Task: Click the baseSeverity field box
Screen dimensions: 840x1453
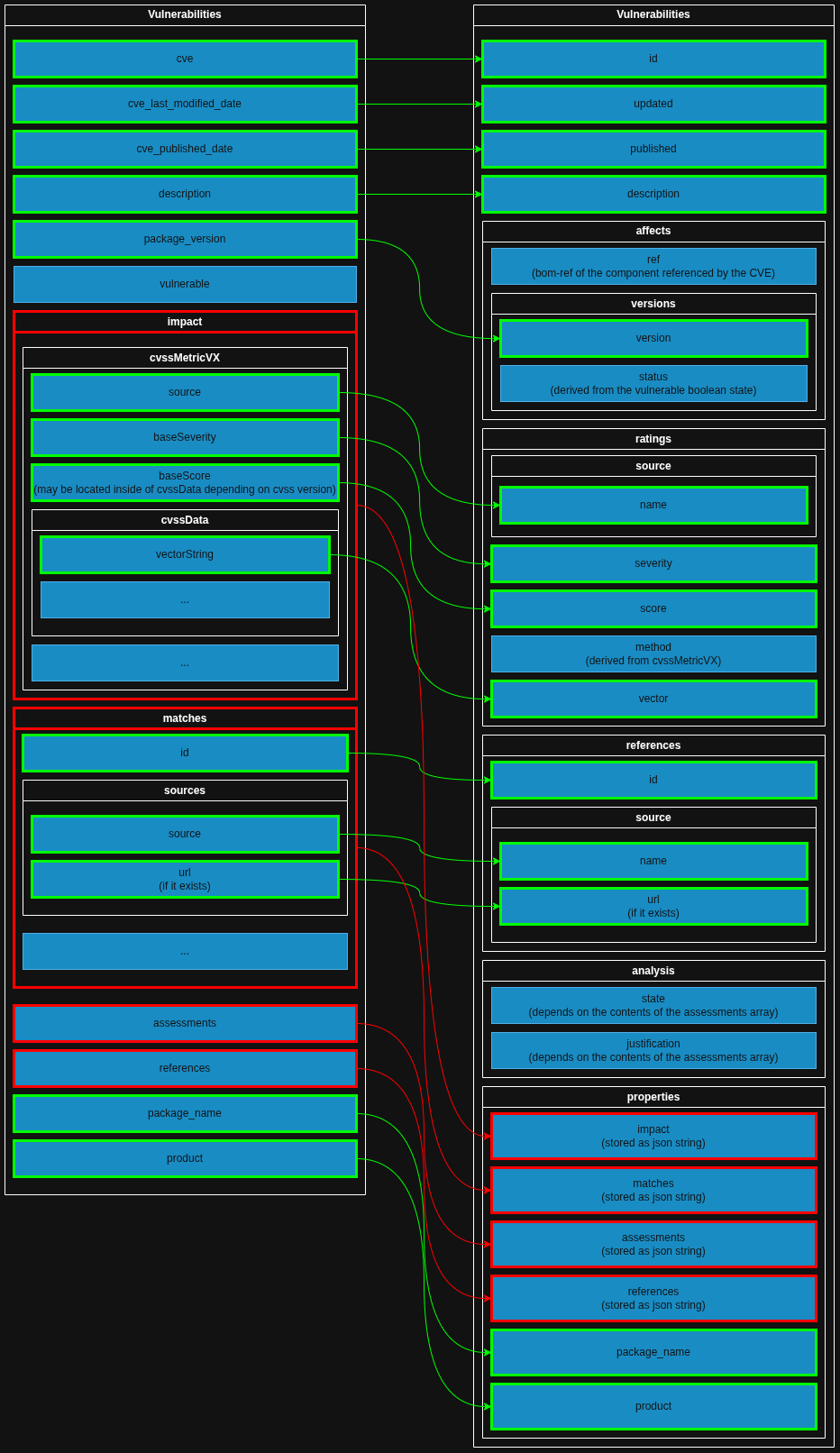Action: [185, 437]
